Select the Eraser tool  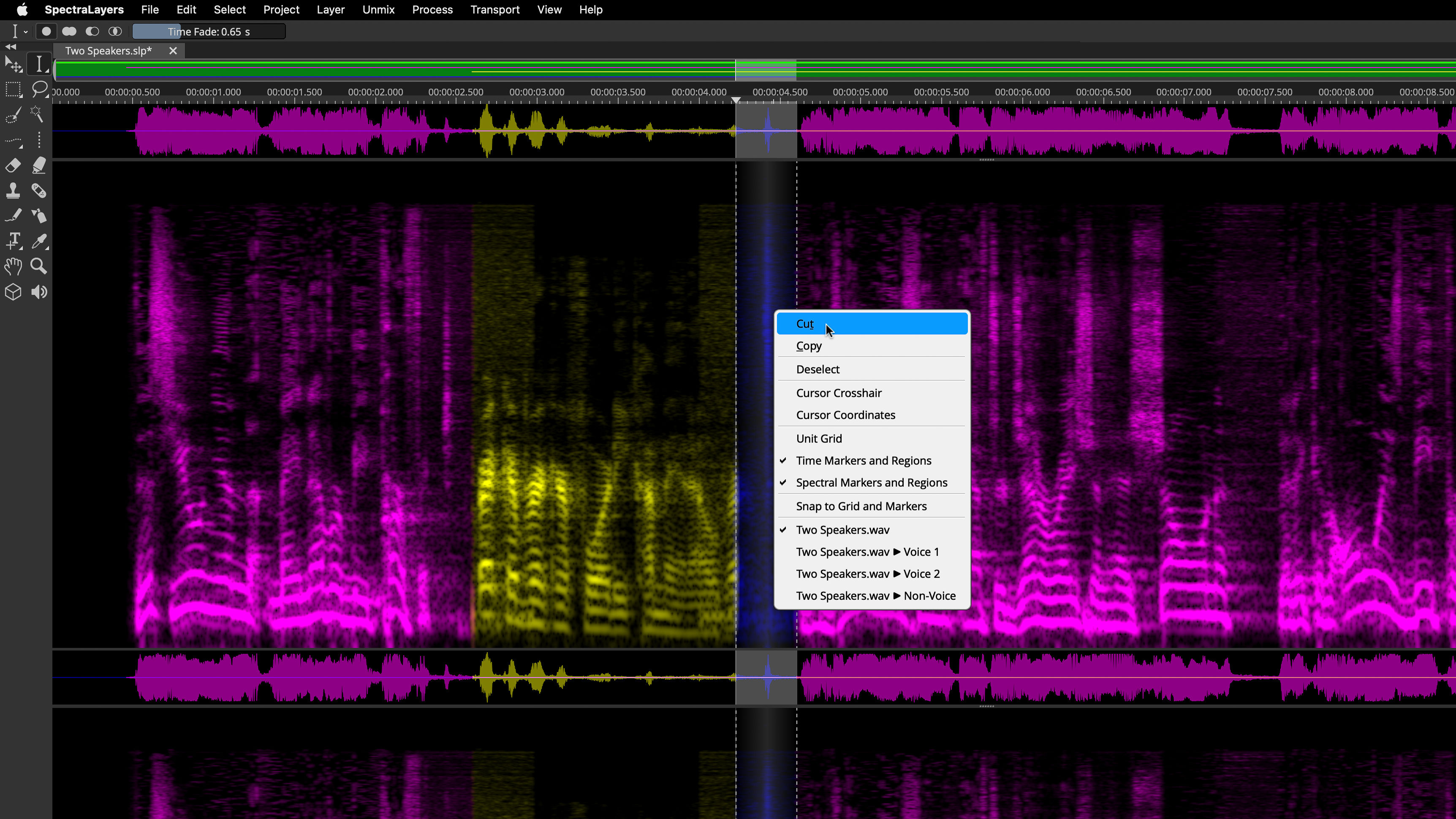(x=13, y=165)
